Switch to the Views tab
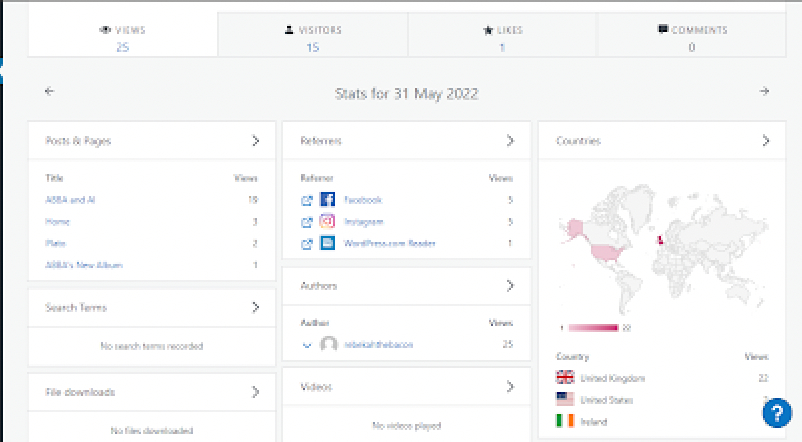 123,34
